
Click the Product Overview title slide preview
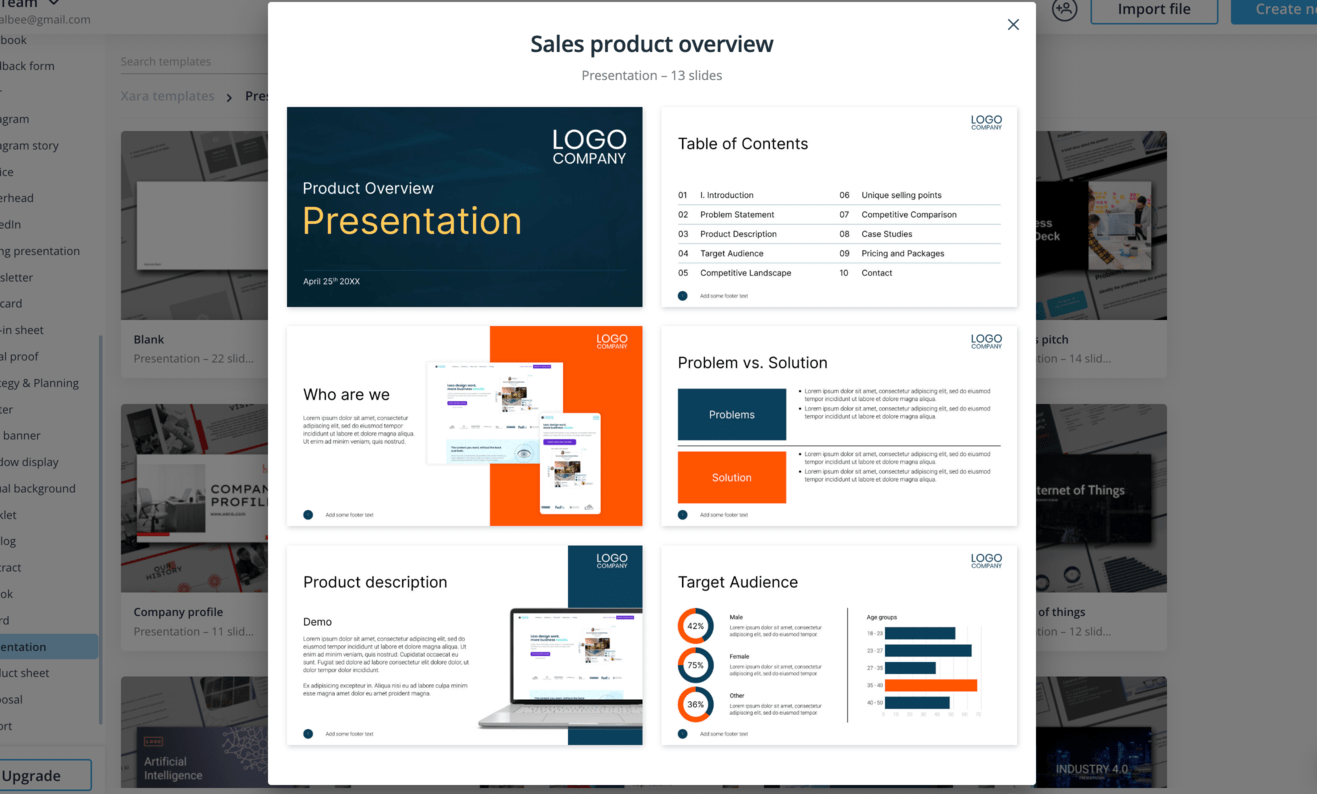pos(464,206)
